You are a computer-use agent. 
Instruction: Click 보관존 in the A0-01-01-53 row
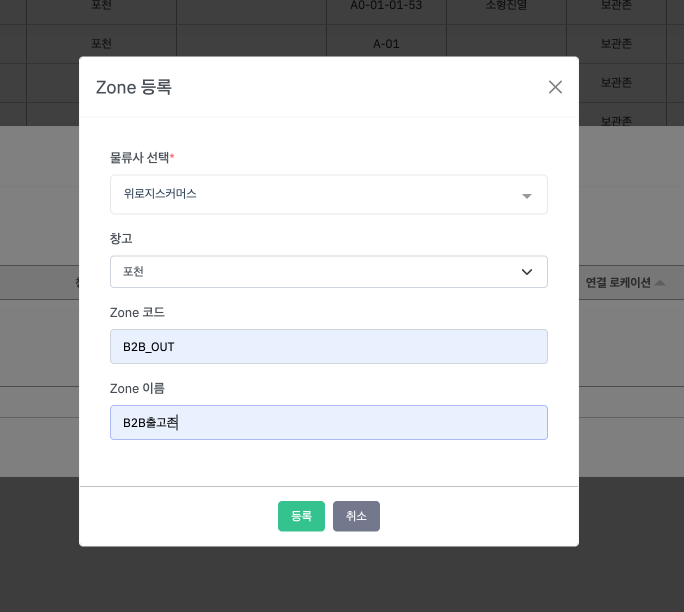(616, 5)
